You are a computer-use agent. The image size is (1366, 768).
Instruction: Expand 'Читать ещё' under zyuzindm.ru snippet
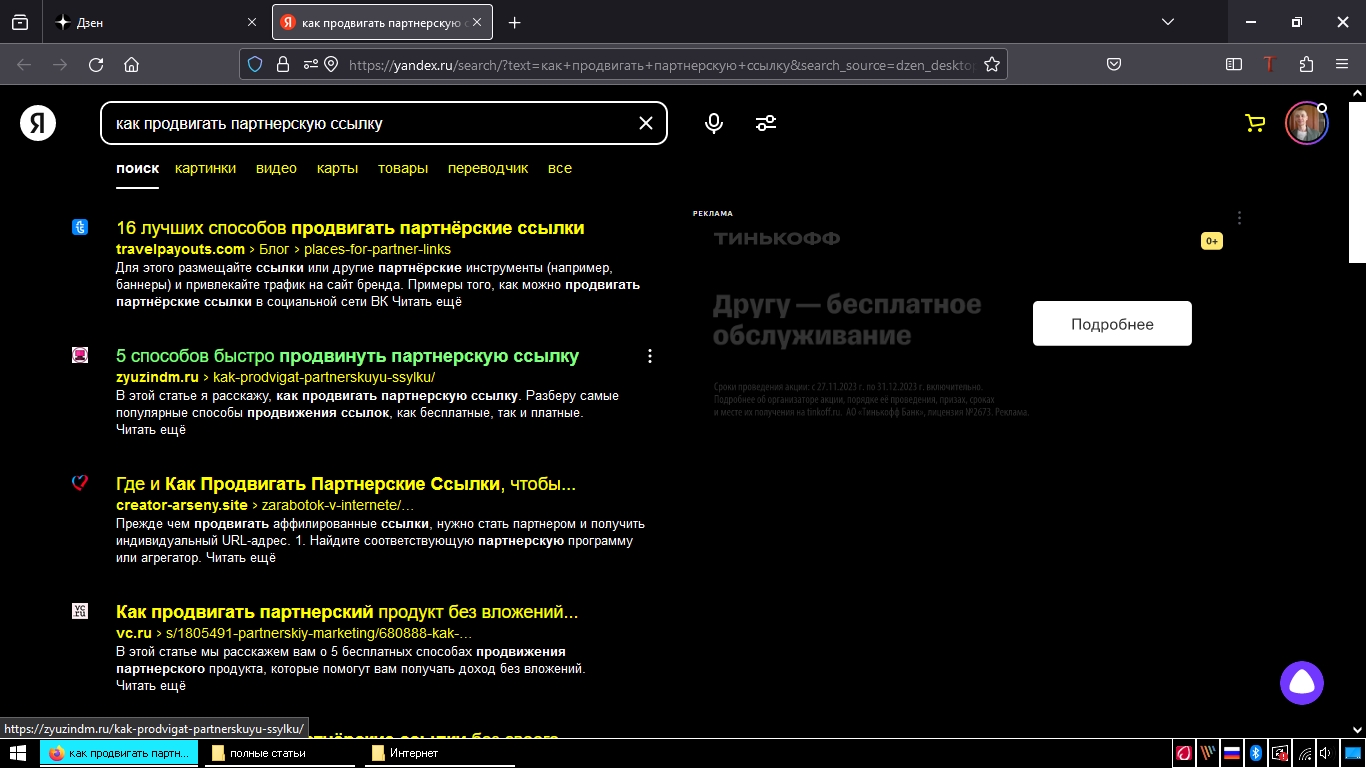point(151,430)
